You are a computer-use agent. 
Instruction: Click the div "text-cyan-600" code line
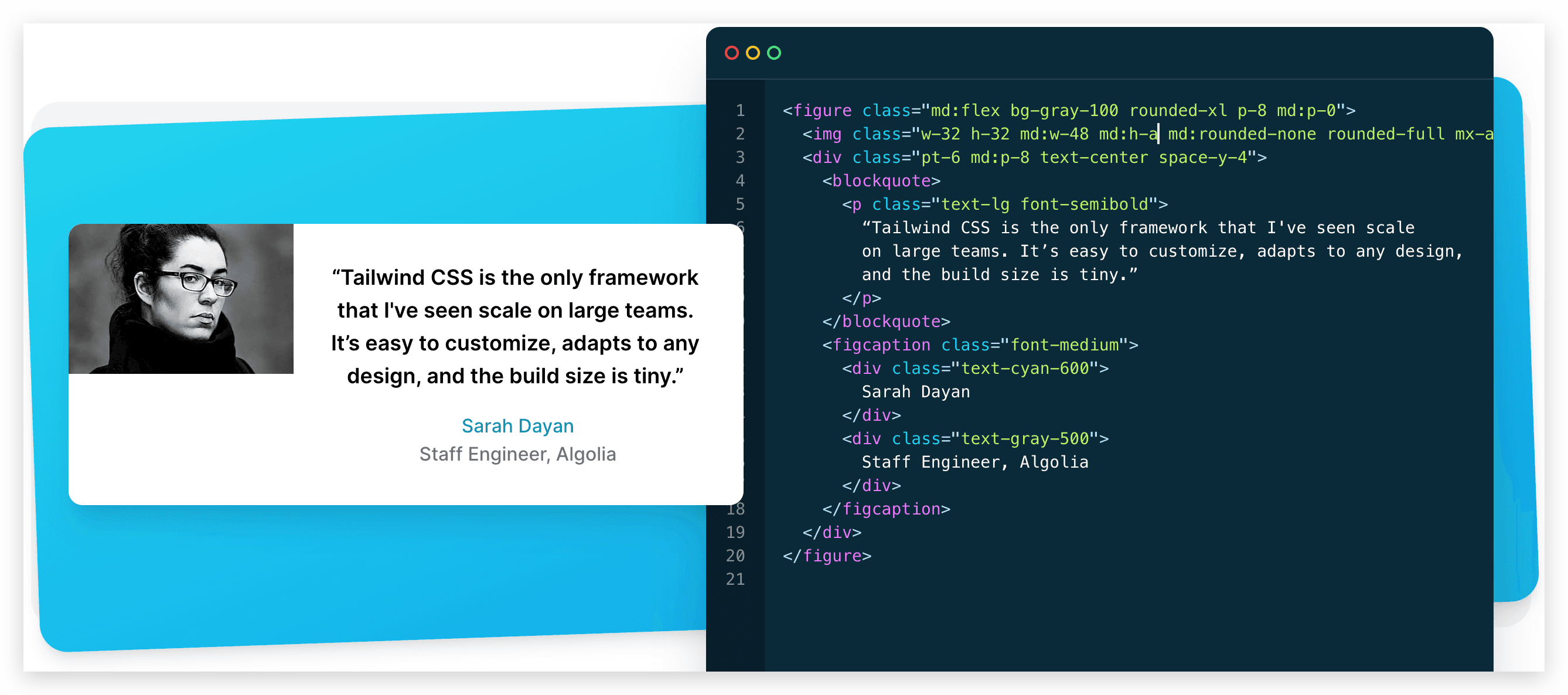975,368
